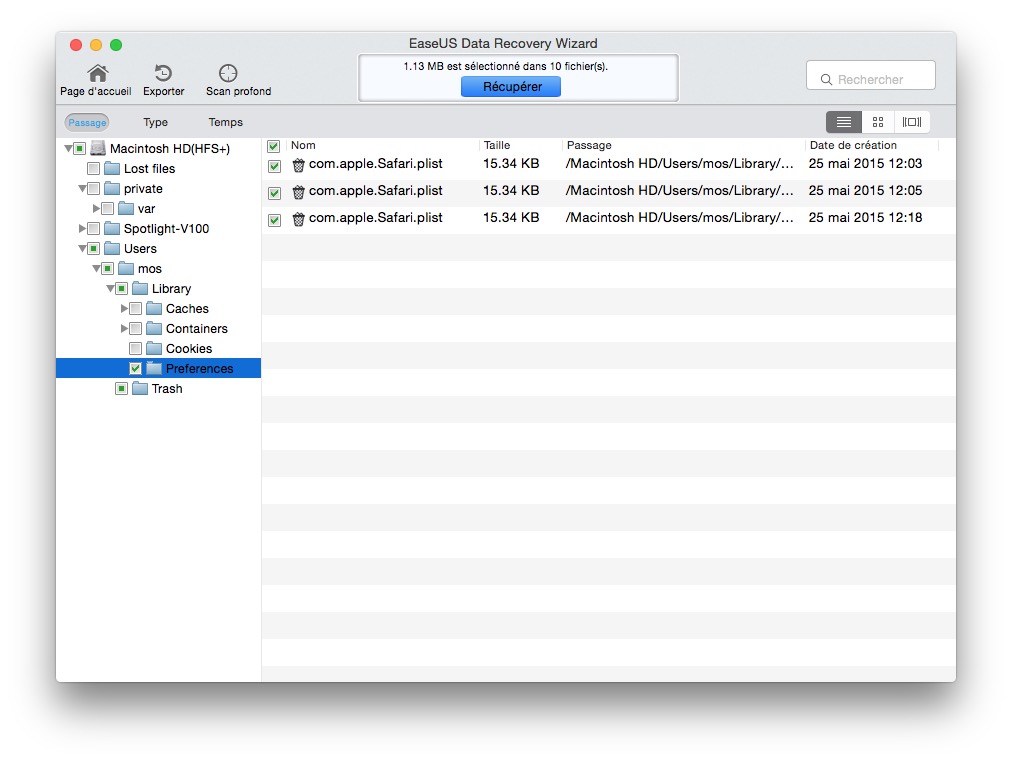
Task: Check the Cookies folder checkbox
Action: (x=136, y=348)
